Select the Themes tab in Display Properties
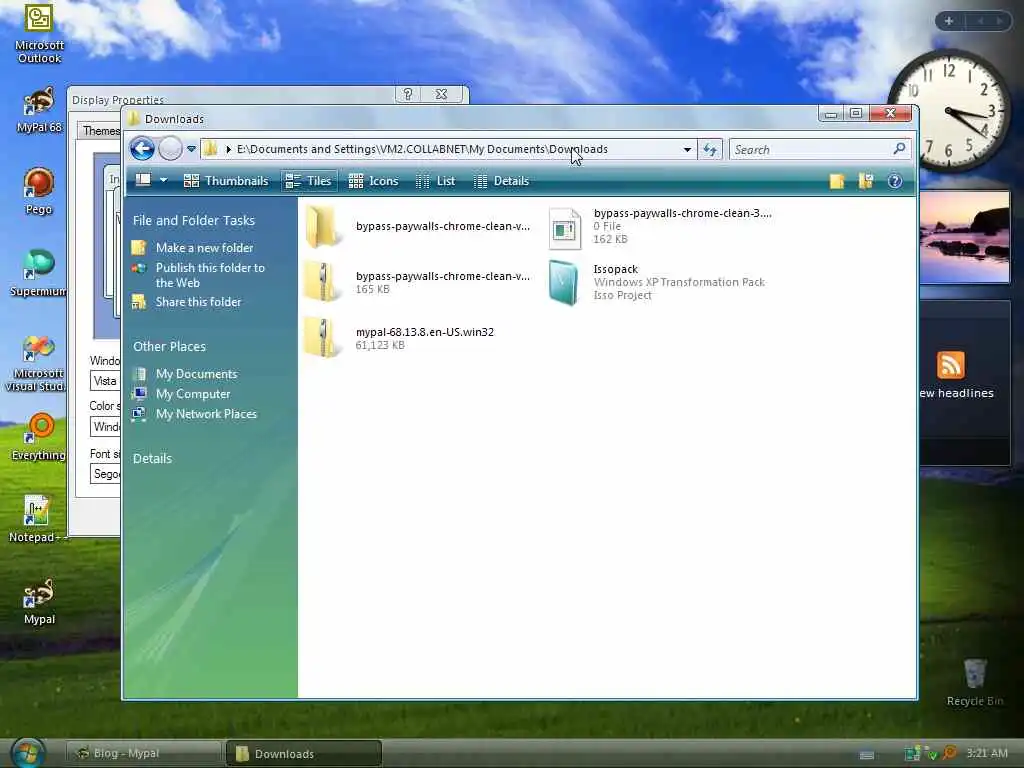Screen dimensions: 1024x768 99,131
